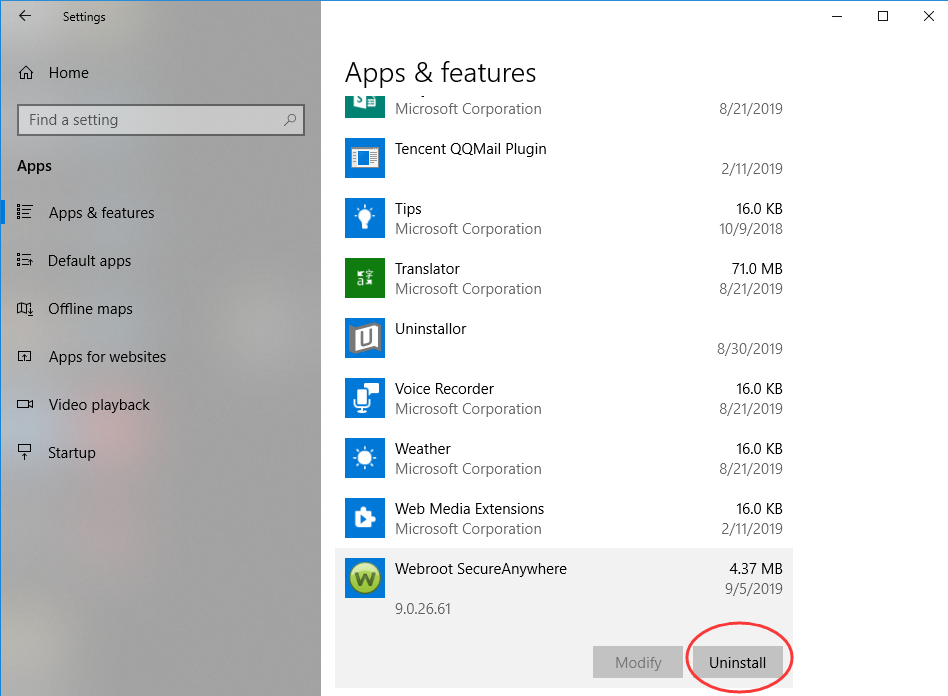Click the green Translator app icon

pyautogui.click(x=365, y=278)
